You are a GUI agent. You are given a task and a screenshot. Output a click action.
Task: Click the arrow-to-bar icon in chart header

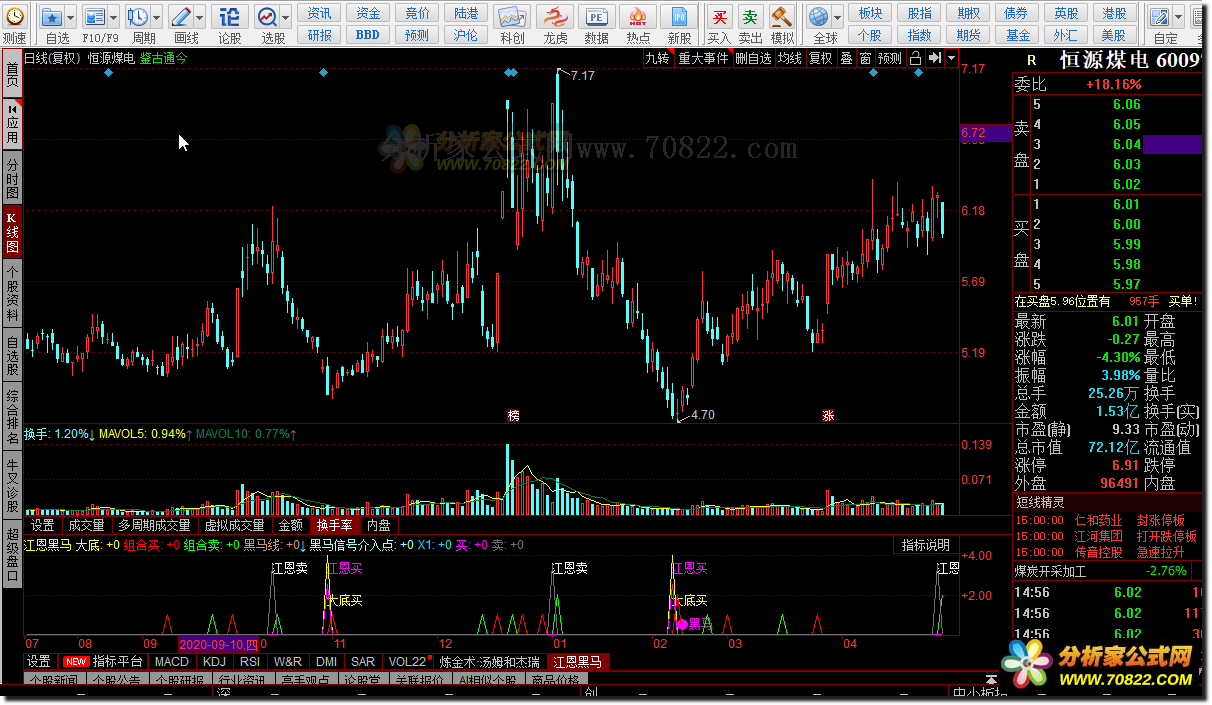(x=935, y=58)
